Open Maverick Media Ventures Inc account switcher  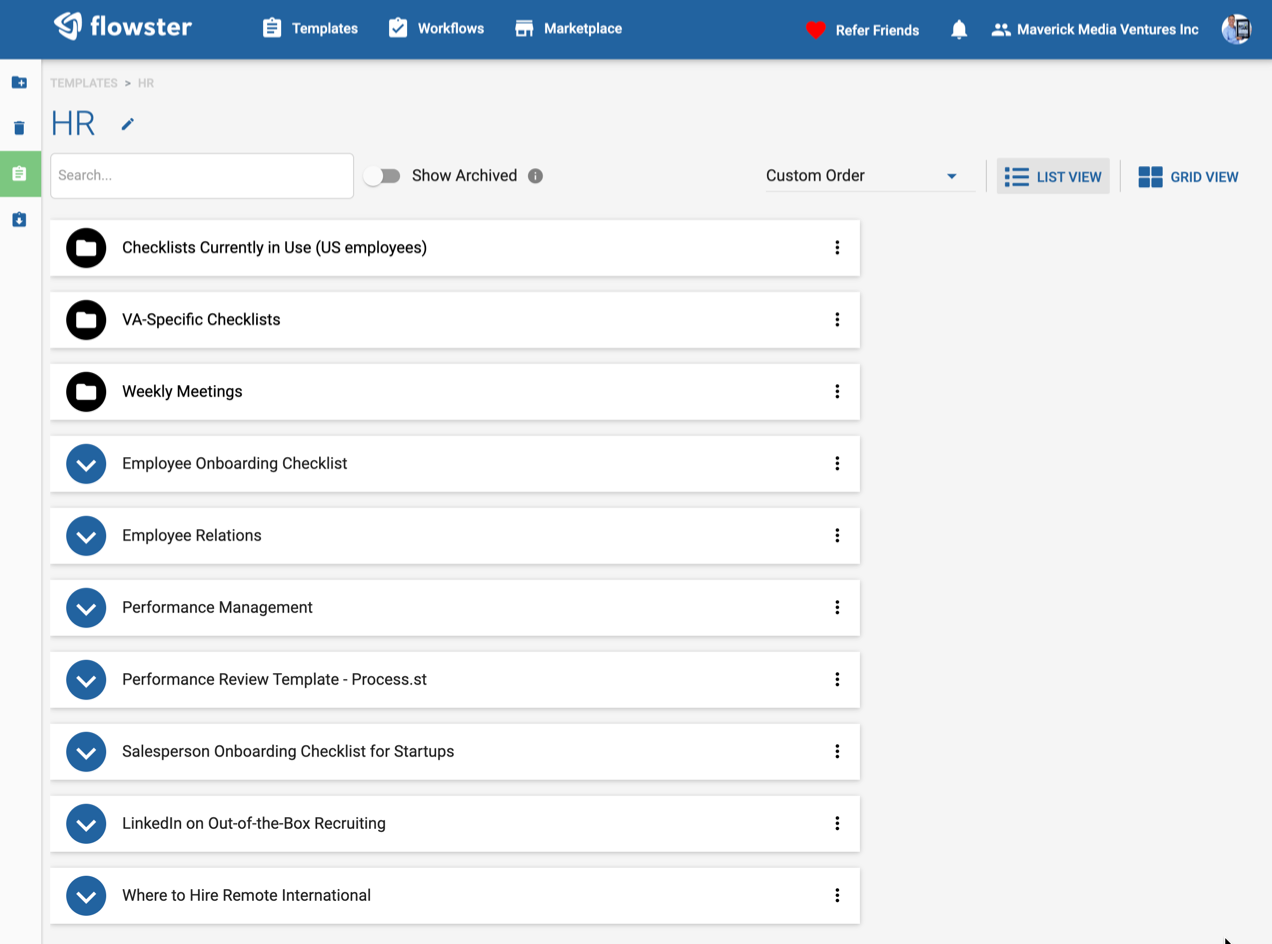1094,30
